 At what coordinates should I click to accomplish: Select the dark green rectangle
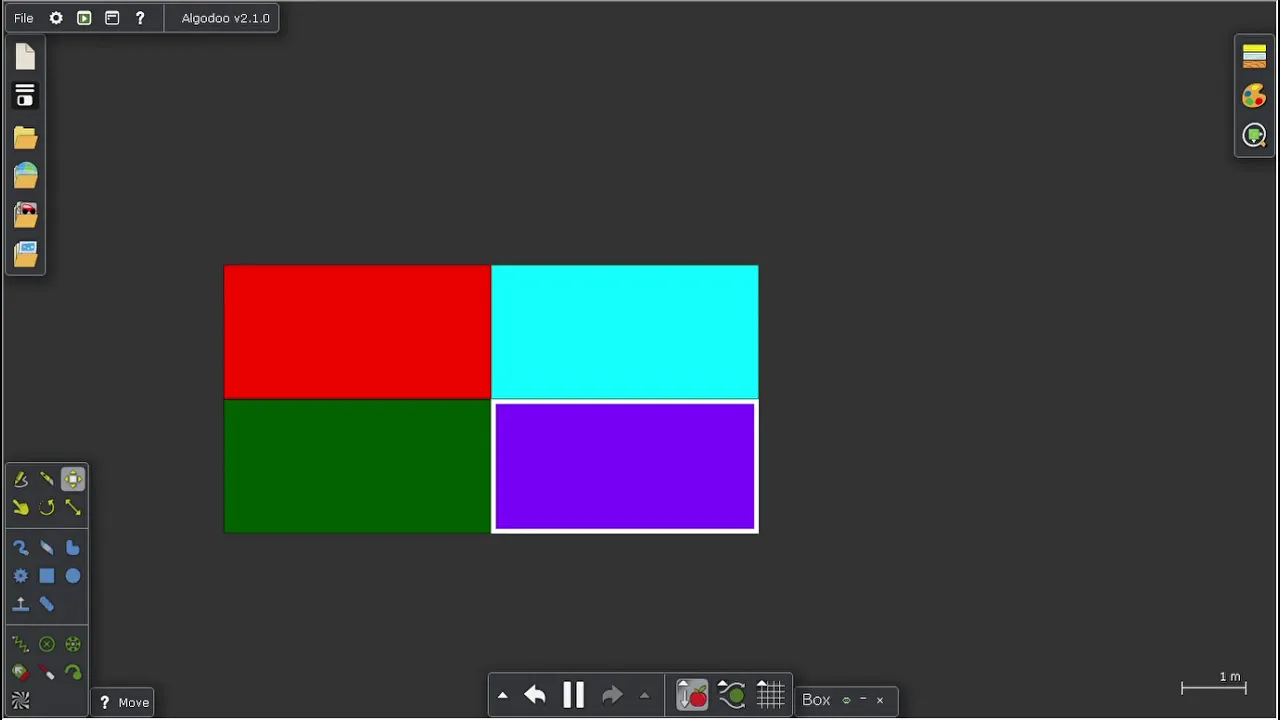357,466
